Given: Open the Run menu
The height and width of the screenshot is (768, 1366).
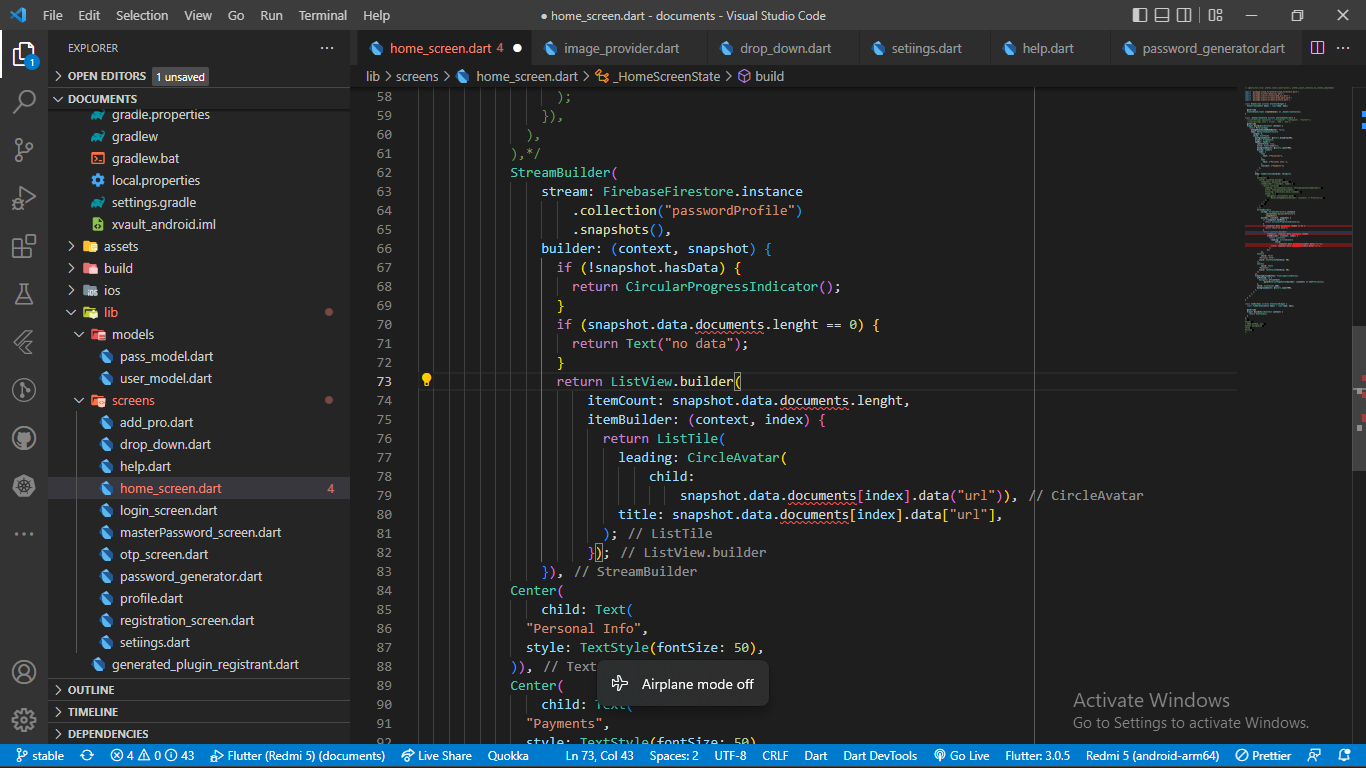Looking at the screenshot, I should point(271,15).
